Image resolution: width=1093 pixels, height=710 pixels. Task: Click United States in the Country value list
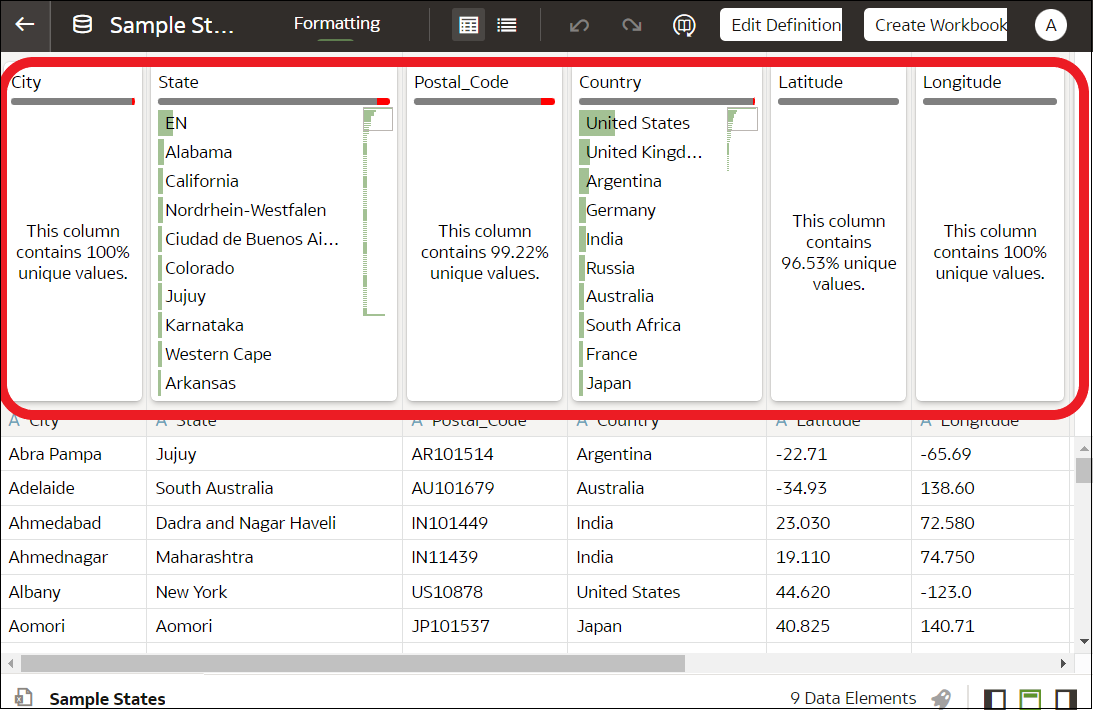635,122
